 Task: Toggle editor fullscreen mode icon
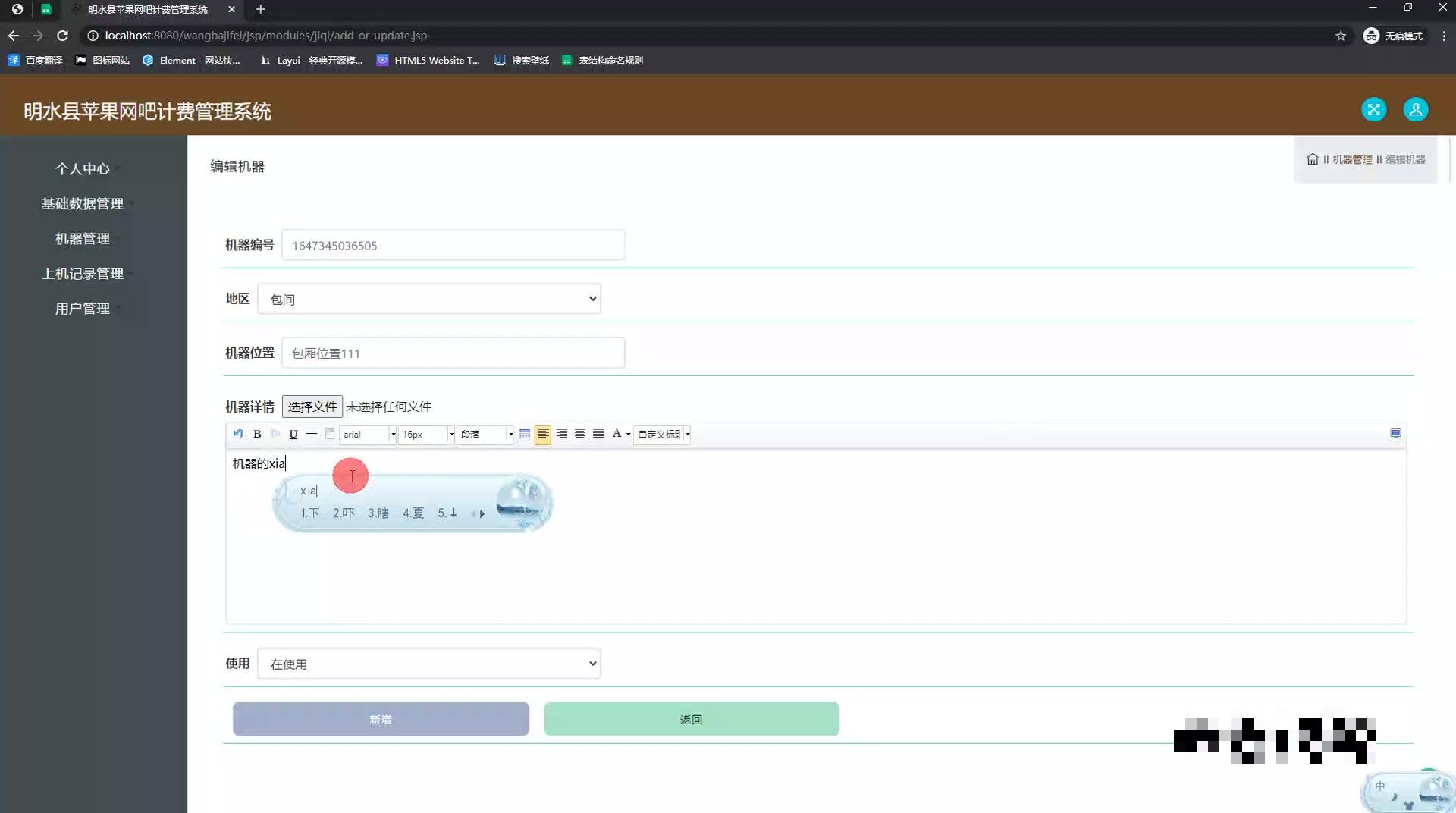(1395, 434)
